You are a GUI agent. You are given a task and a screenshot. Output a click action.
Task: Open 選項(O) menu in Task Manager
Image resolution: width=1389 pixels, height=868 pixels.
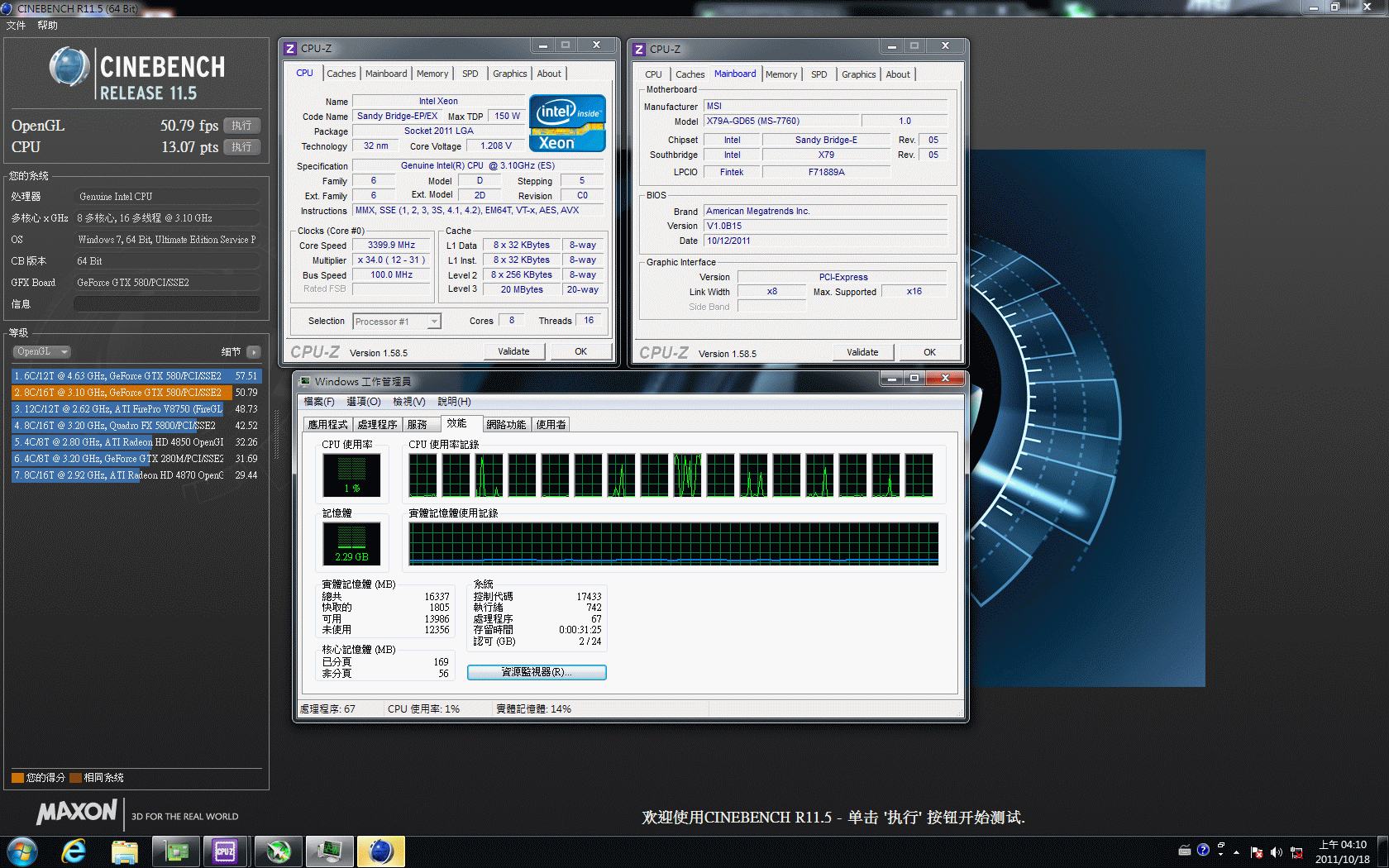(364, 402)
